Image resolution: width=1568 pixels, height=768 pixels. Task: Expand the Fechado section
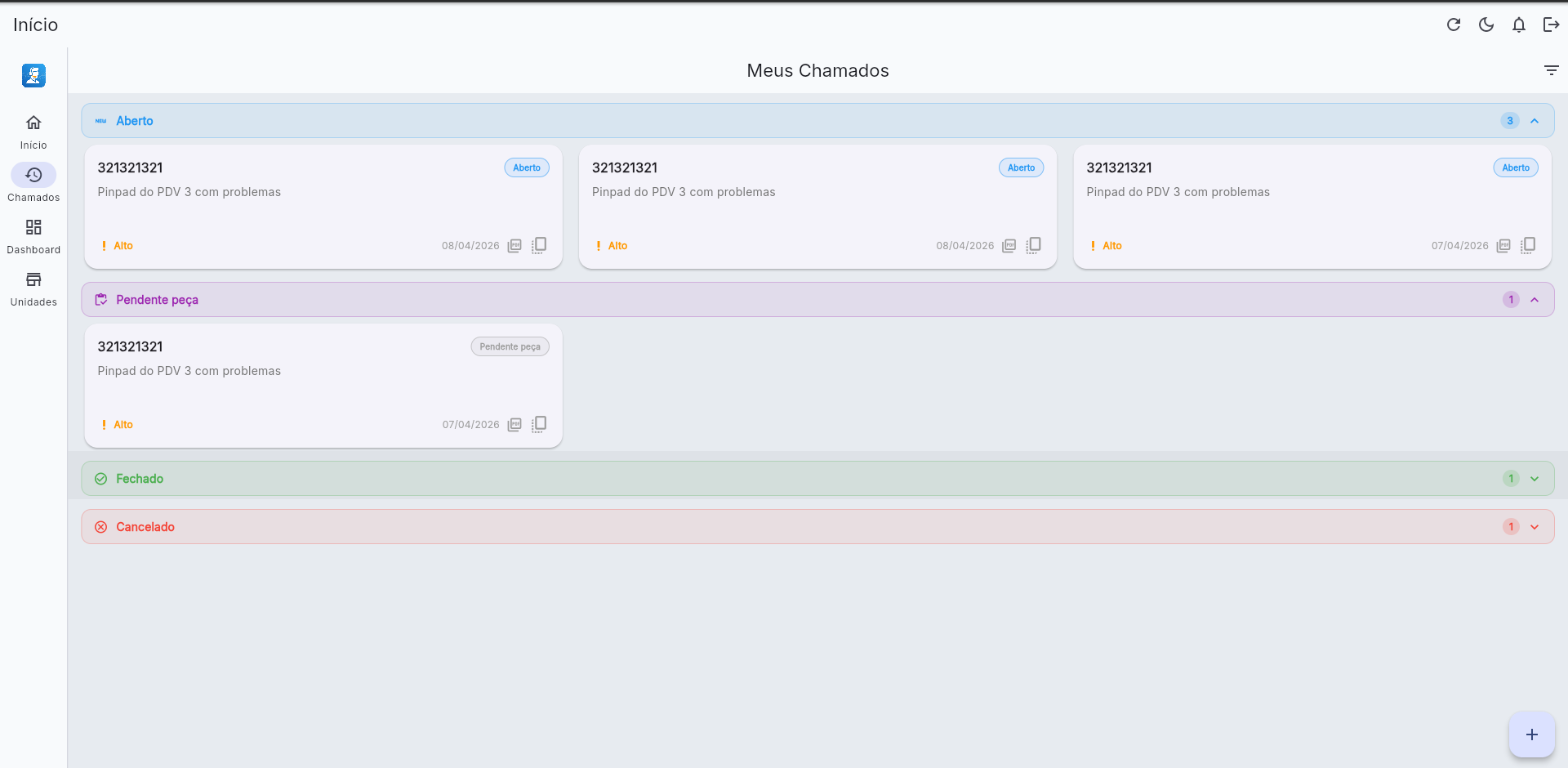(1535, 479)
